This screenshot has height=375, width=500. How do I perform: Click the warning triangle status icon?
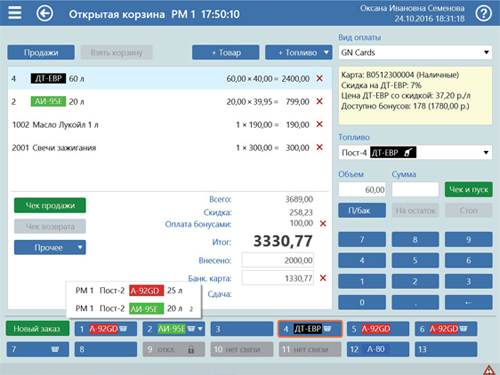489,370
